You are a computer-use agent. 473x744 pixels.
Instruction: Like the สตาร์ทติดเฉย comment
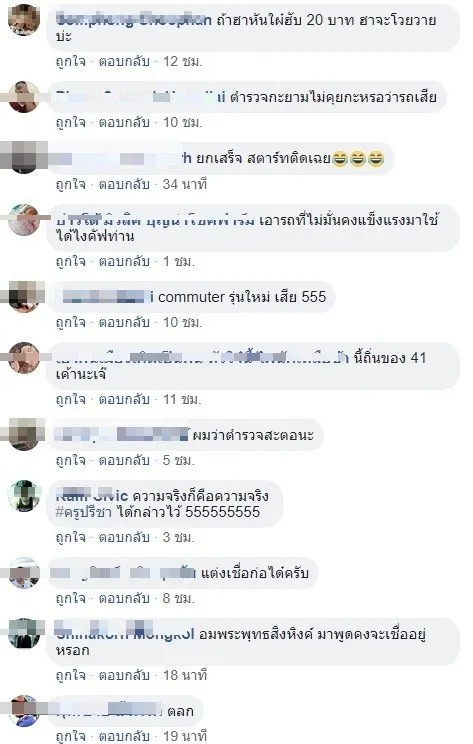[x=70, y=184]
